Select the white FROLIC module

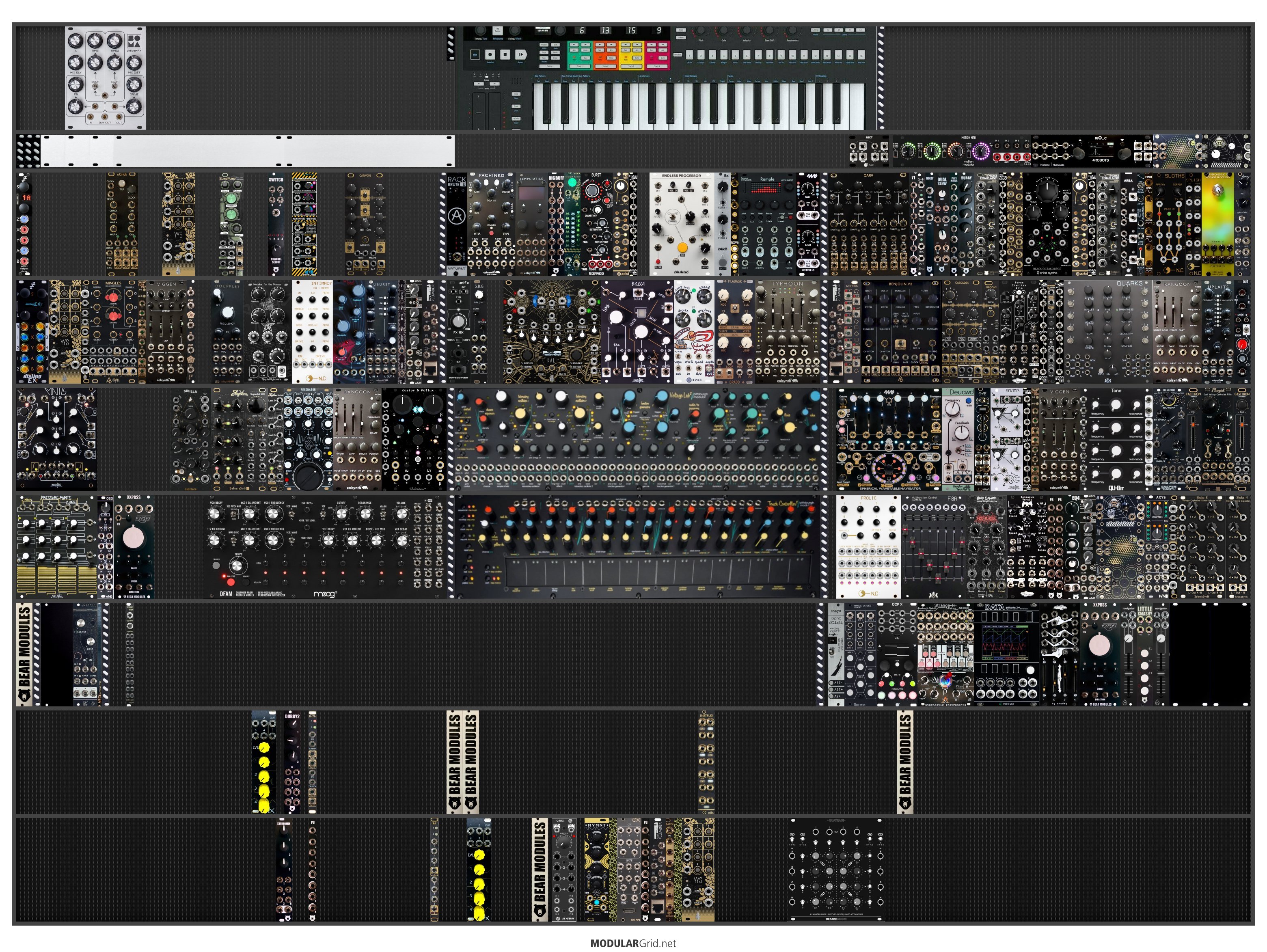868,547
